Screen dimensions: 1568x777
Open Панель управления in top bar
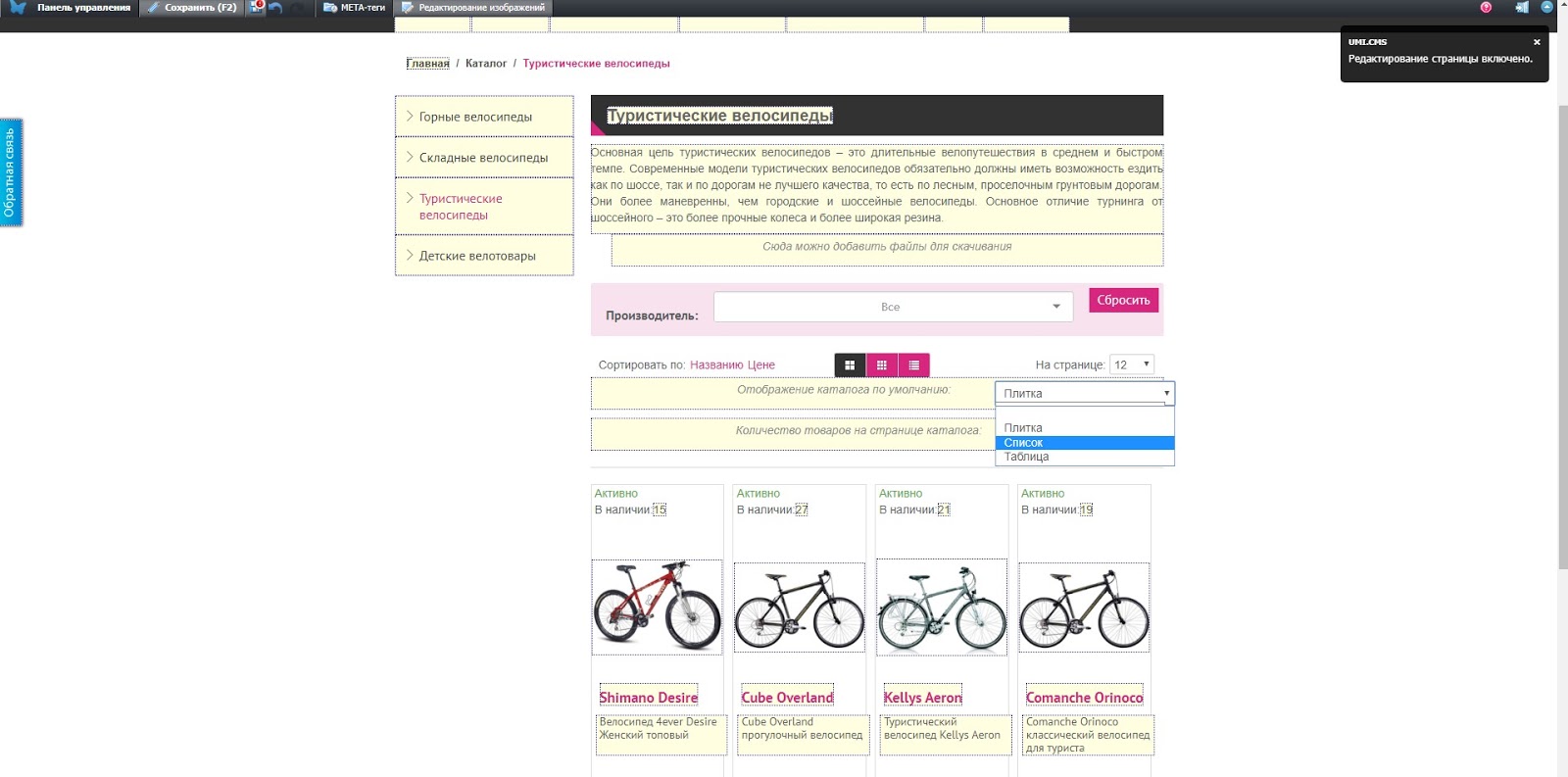pyautogui.click(x=83, y=7)
